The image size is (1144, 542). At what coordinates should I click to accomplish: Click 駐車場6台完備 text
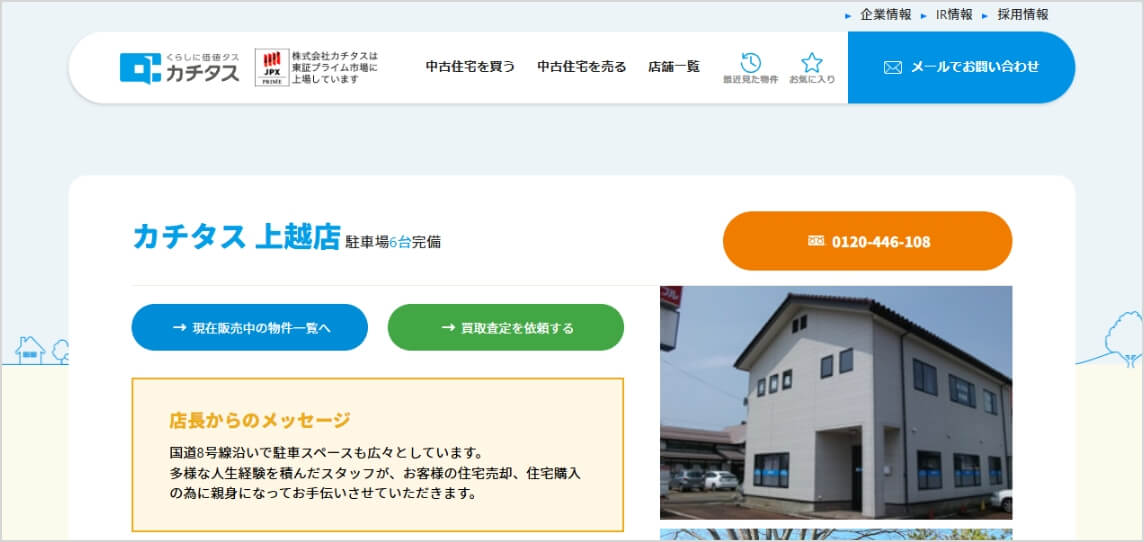coord(393,241)
